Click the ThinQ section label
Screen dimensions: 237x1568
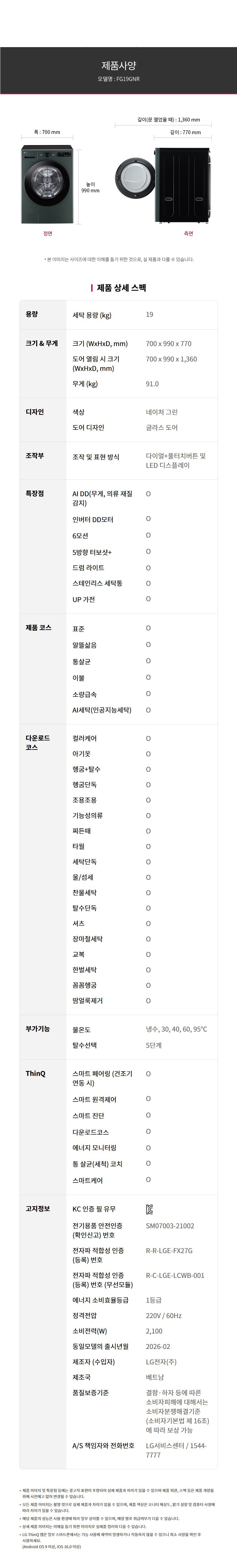(x=35, y=1074)
